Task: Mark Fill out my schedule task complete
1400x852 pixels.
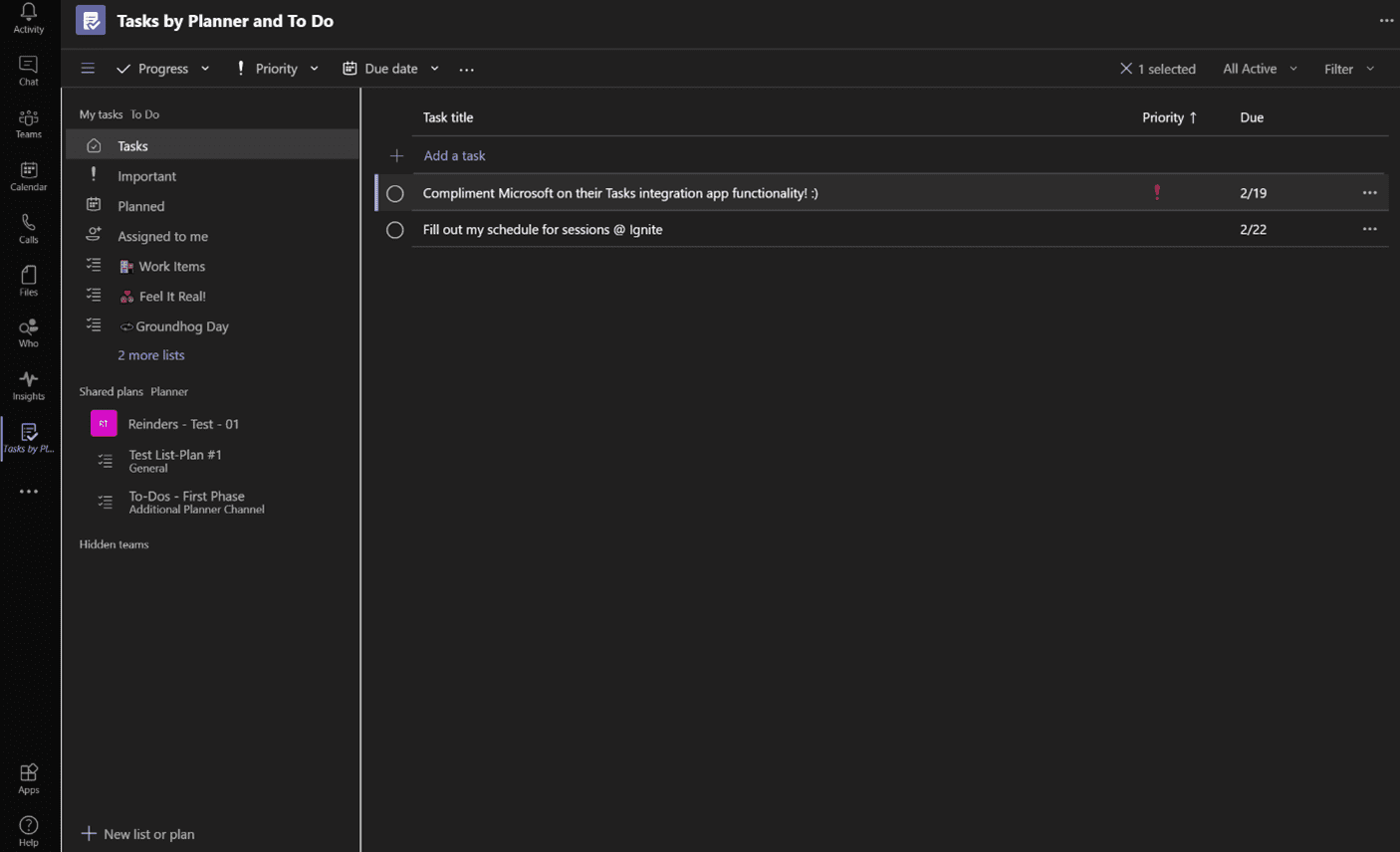Action: click(395, 230)
